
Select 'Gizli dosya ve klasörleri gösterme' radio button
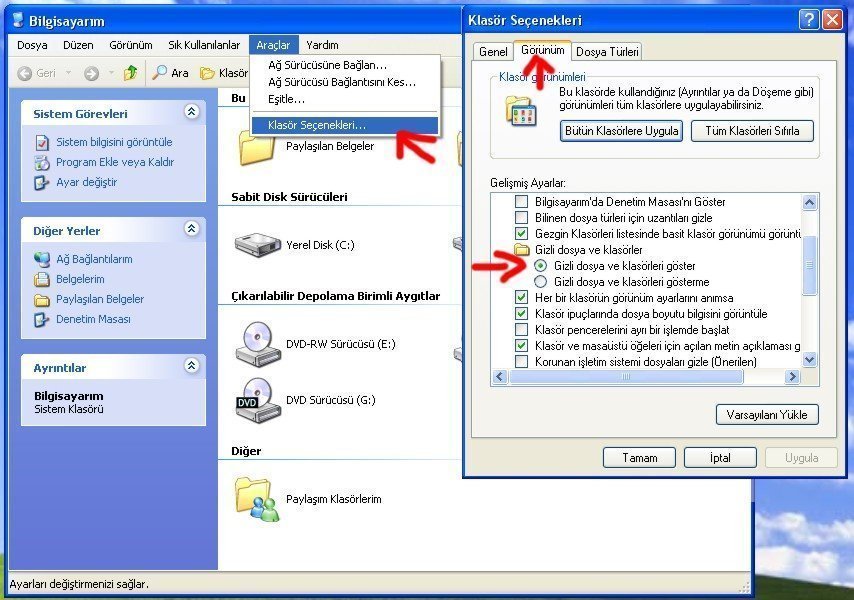pyautogui.click(x=541, y=282)
